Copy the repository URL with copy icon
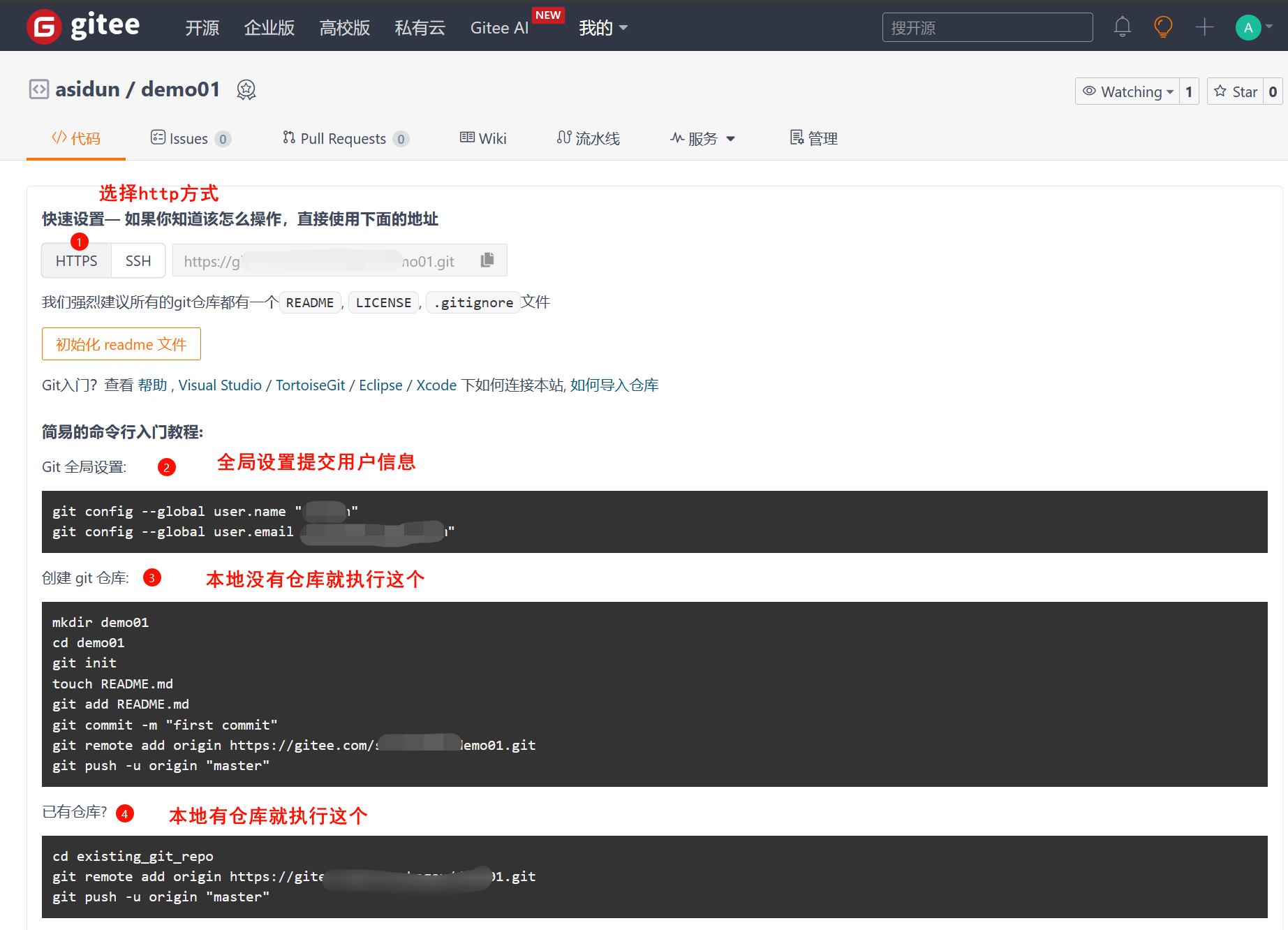 coord(487,260)
